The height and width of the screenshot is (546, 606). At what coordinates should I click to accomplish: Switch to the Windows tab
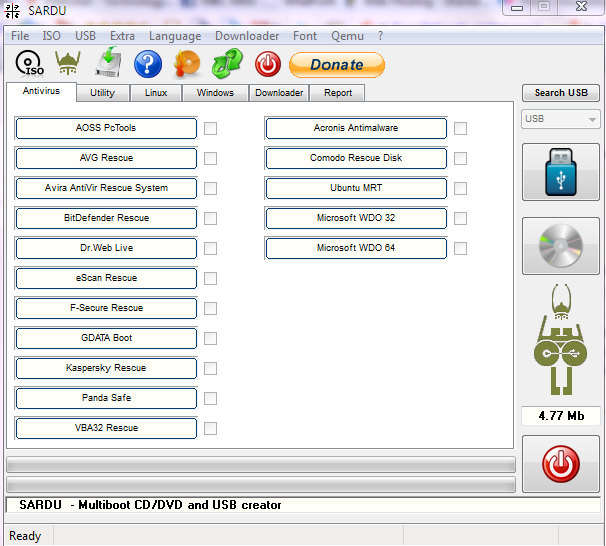point(215,93)
